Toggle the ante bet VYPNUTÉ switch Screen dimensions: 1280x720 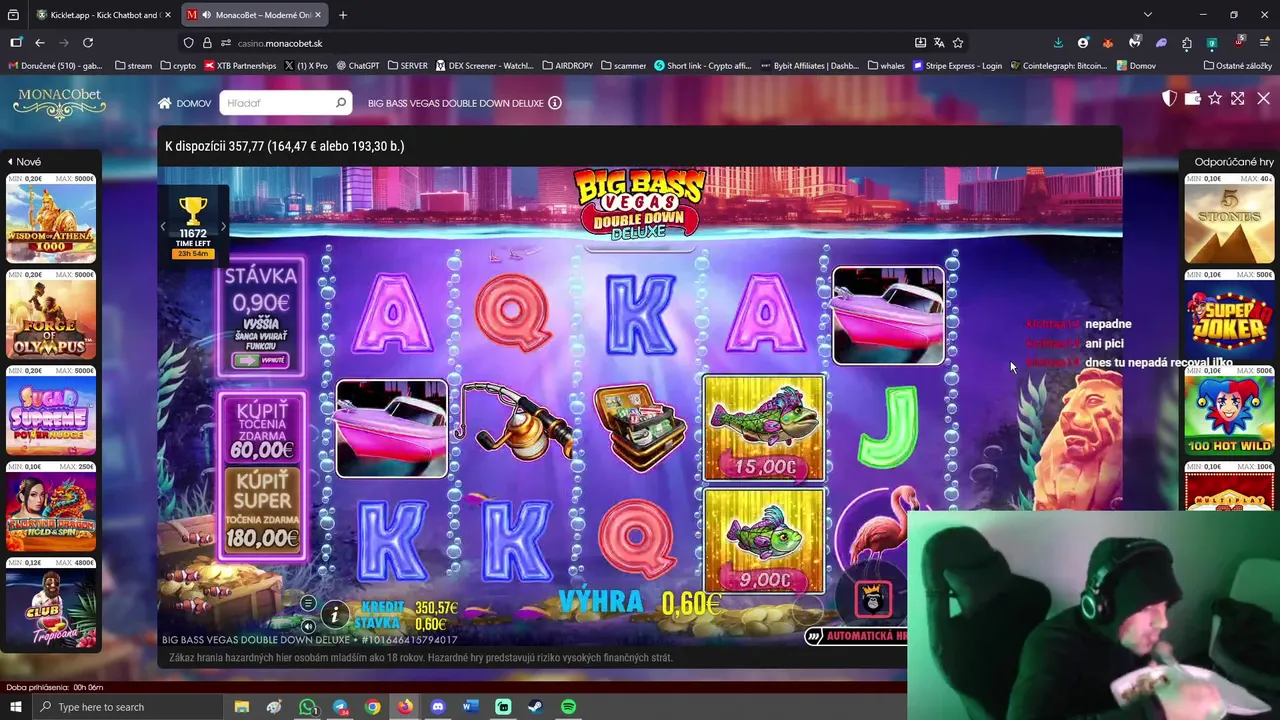(x=259, y=360)
